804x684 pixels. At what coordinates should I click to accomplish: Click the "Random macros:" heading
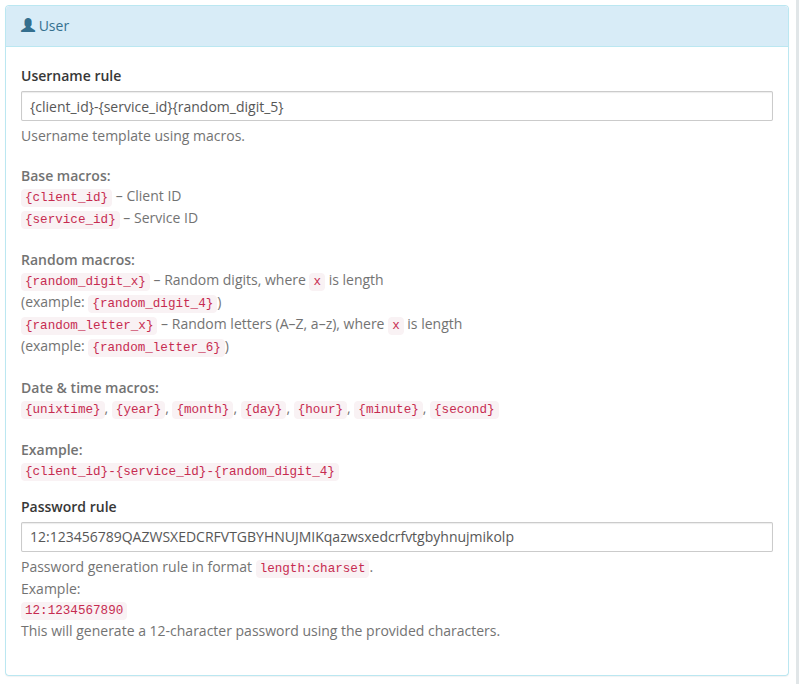78,260
